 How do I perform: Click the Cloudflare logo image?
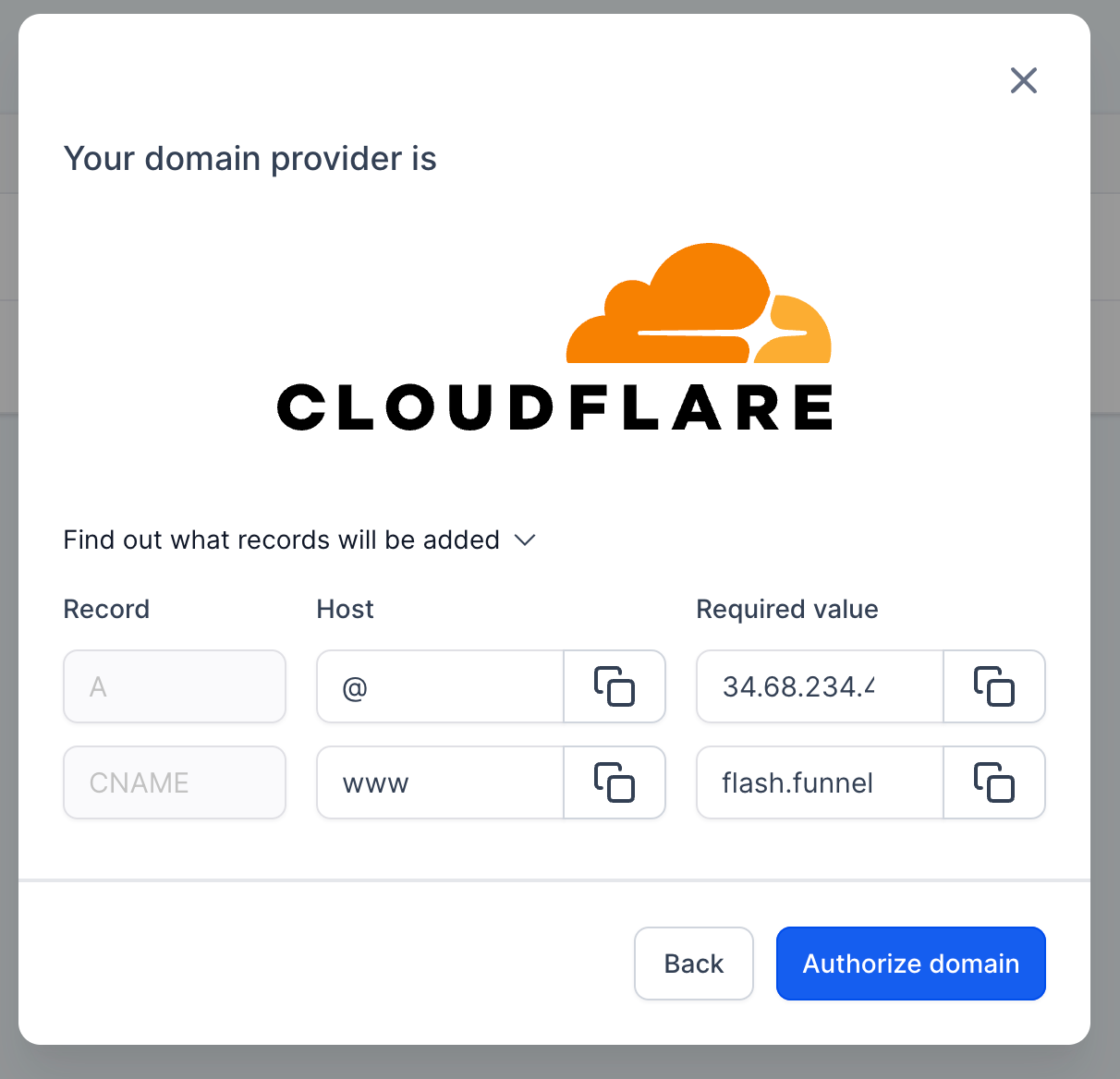(x=554, y=337)
